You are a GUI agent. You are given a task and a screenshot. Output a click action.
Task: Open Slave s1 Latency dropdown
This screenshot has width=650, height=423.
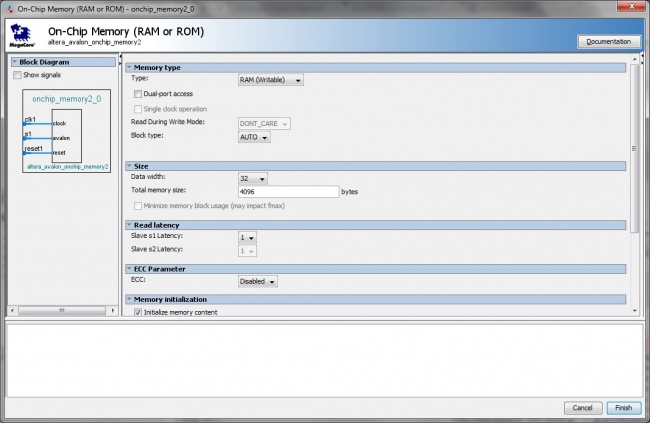click(x=247, y=238)
